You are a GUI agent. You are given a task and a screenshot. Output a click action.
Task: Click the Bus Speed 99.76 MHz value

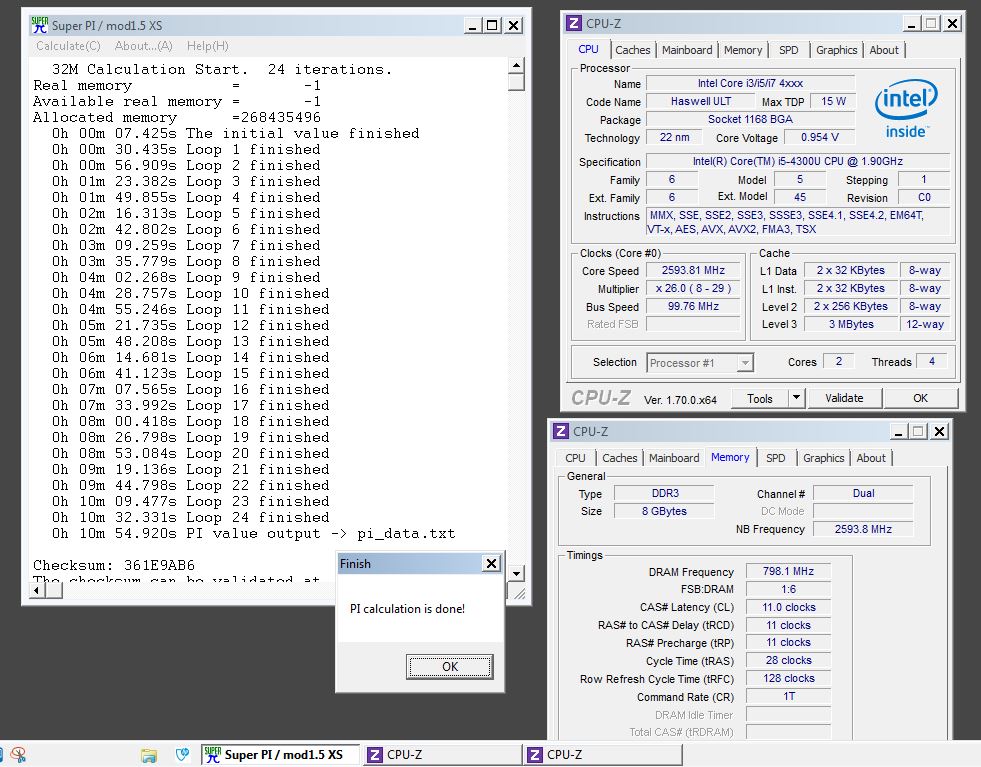pyautogui.click(x=693, y=307)
